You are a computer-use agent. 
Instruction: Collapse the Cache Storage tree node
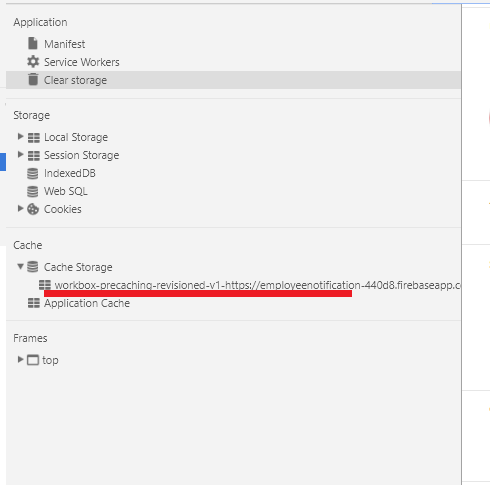(x=20, y=266)
